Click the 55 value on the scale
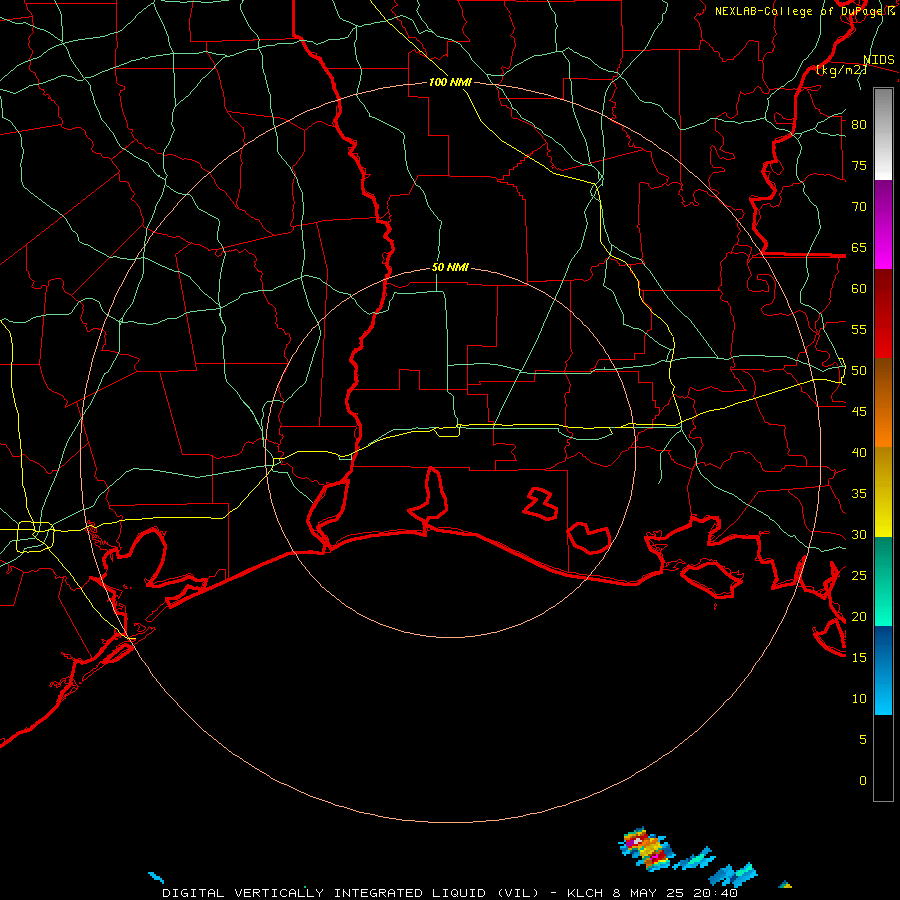Screen dimensions: 900x900 (859, 329)
